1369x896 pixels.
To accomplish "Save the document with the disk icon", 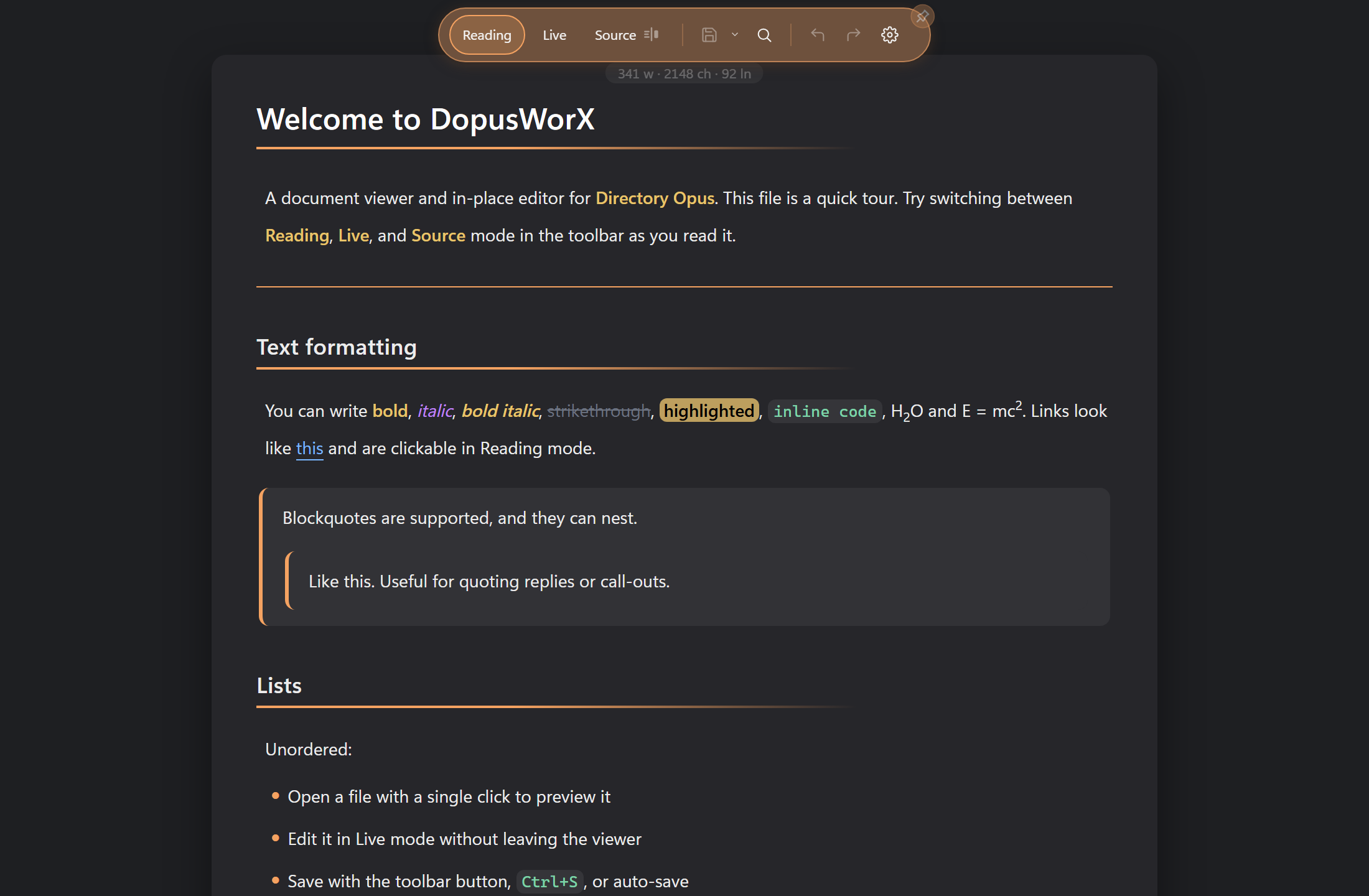I will 709,35.
